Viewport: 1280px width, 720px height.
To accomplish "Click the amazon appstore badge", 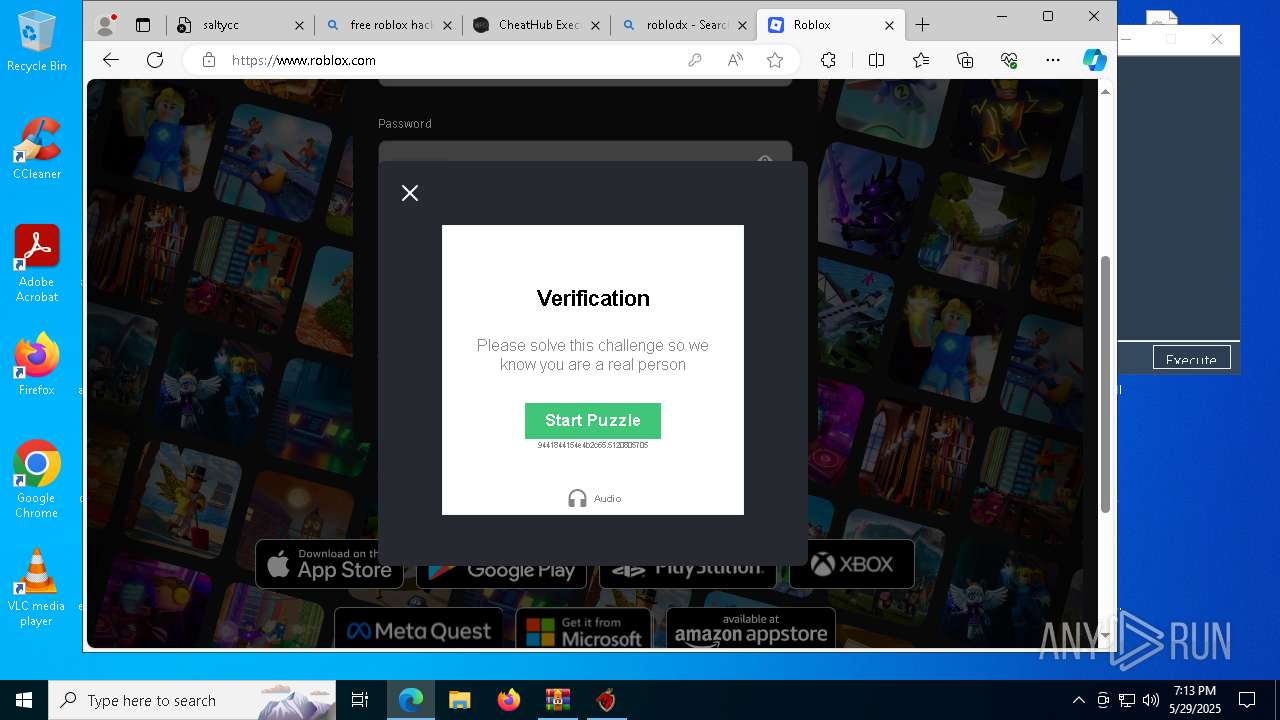I will [x=751, y=630].
